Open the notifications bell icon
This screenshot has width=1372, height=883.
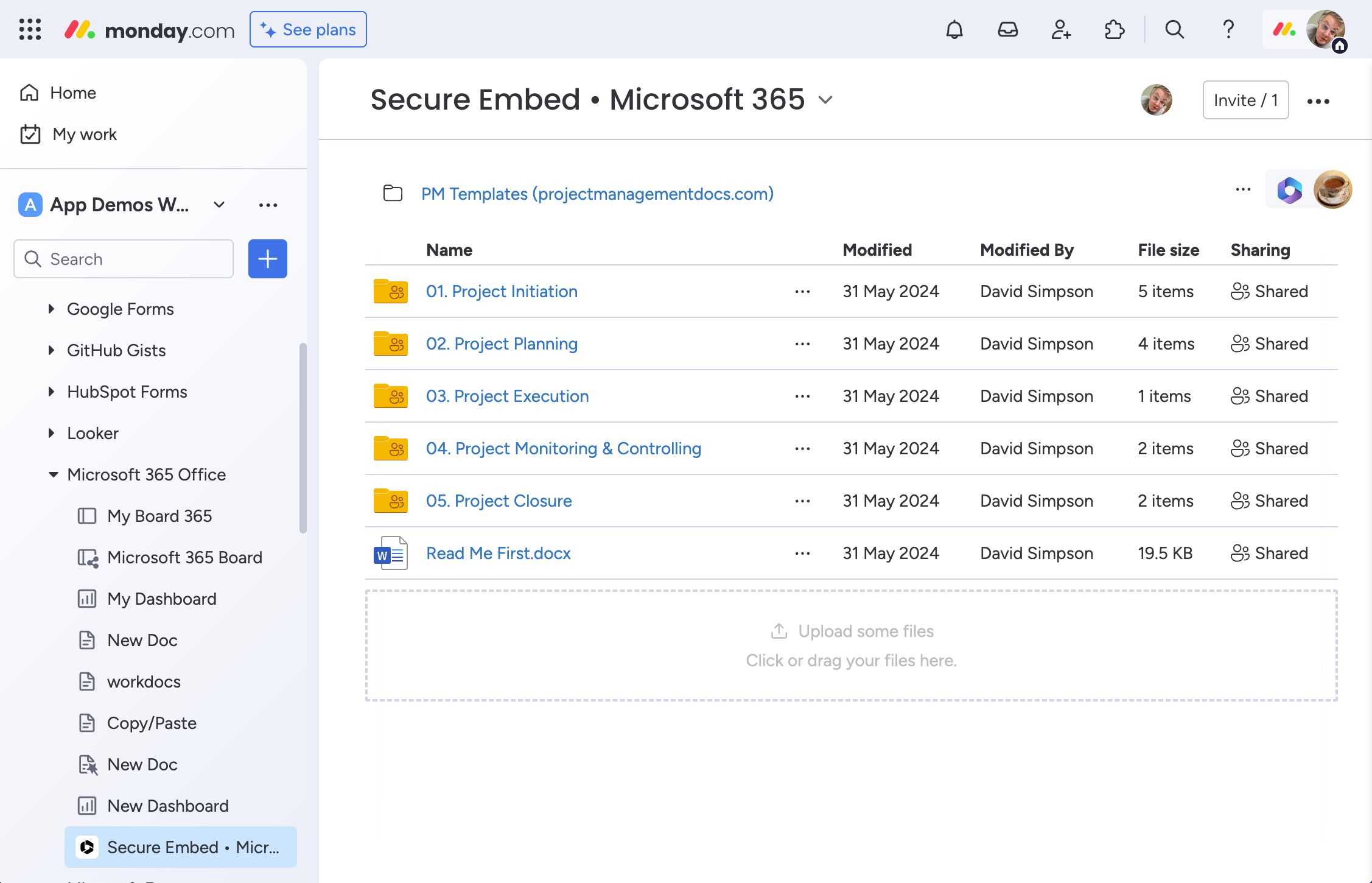coord(954,29)
